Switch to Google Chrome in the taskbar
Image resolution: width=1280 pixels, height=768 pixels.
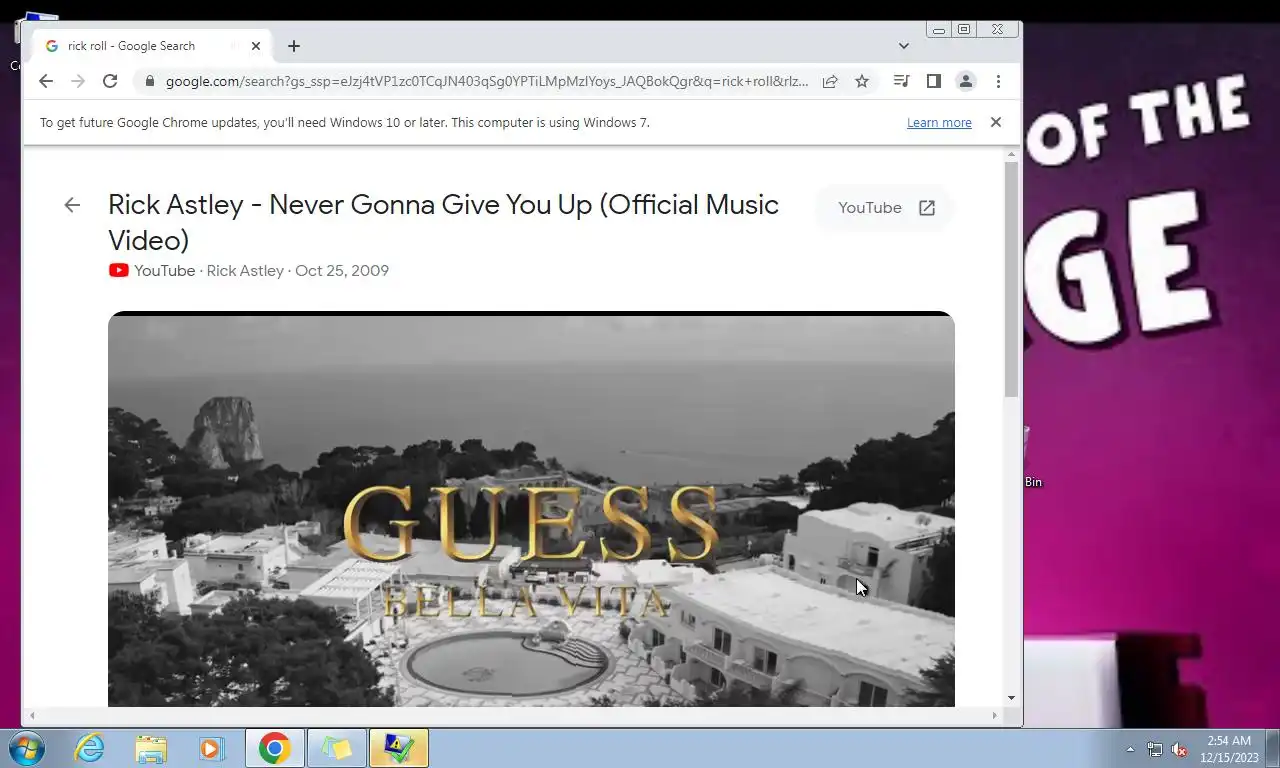tap(275, 748)
